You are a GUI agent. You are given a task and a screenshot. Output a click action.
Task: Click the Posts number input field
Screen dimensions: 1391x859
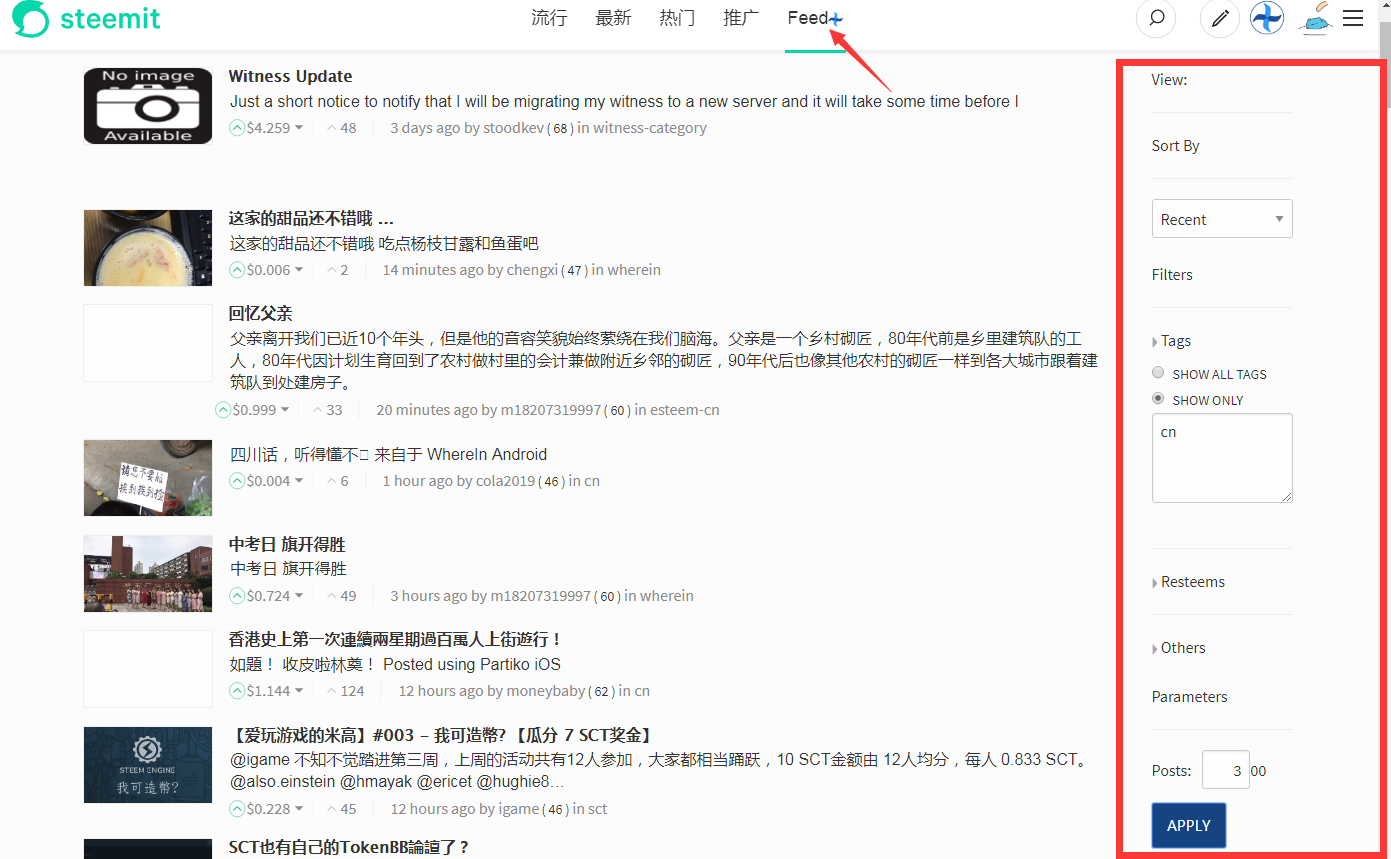[1226, 770]
